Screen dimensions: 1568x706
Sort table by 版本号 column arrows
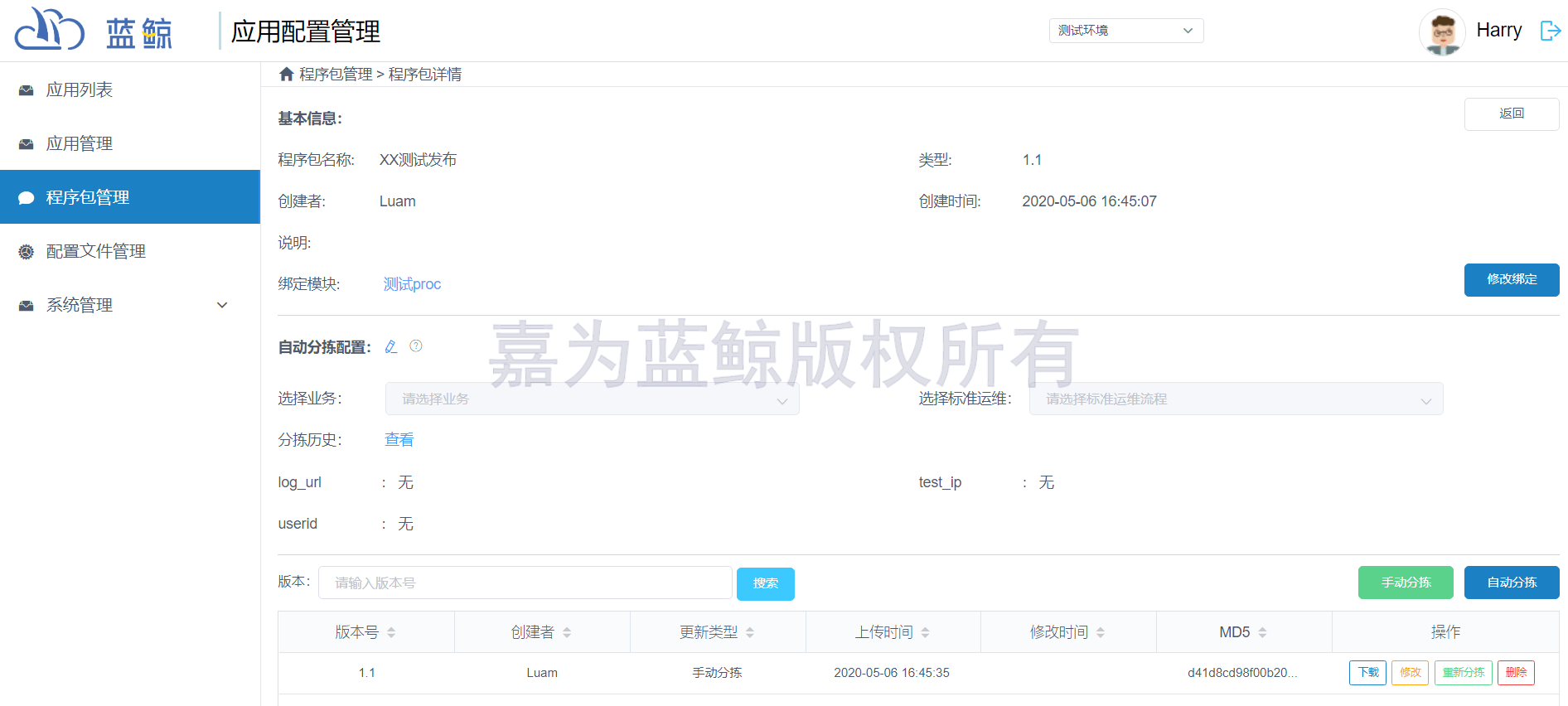click(x=391, y=632)
